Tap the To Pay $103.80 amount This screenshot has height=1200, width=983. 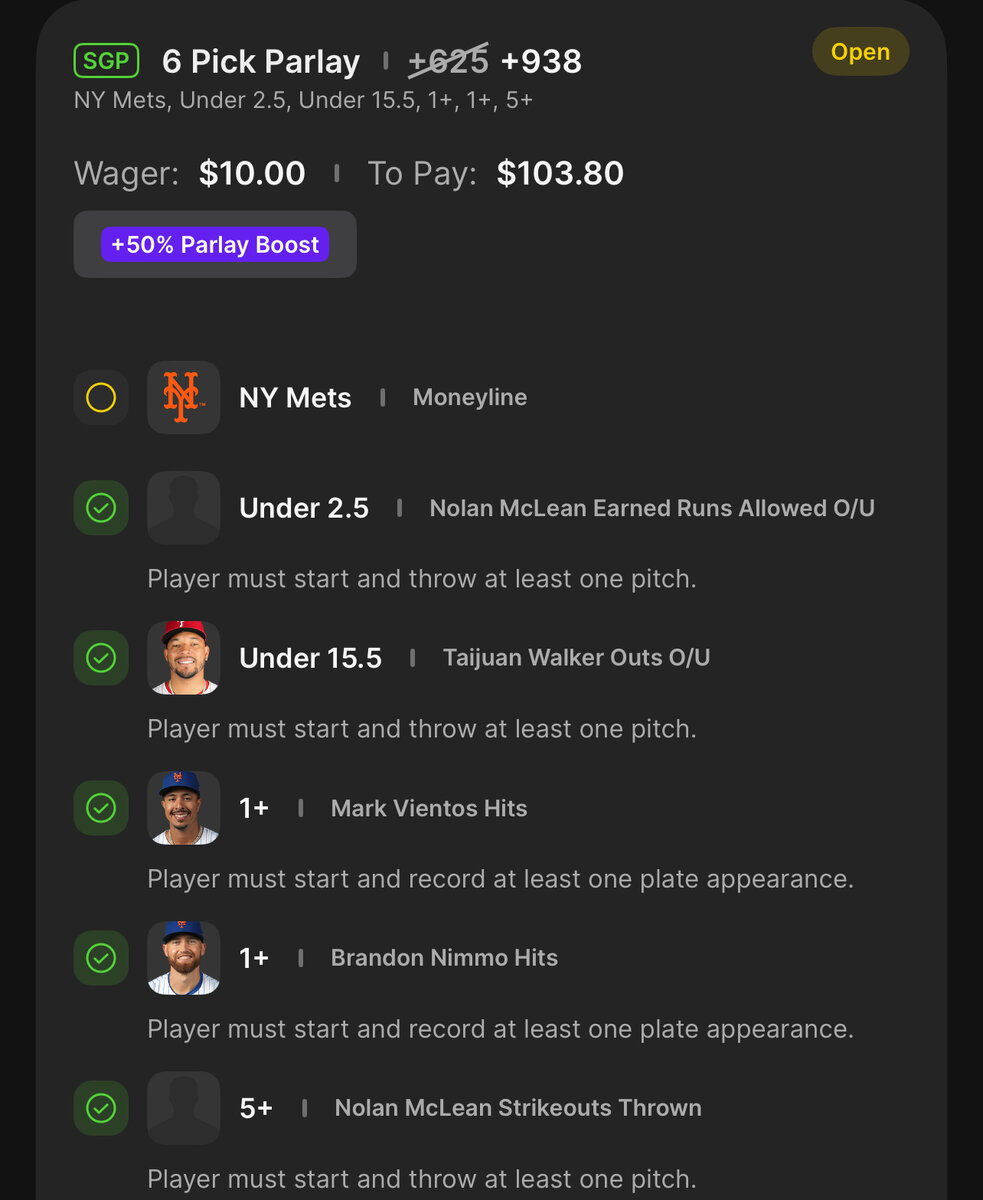click(x=560, y=174)
